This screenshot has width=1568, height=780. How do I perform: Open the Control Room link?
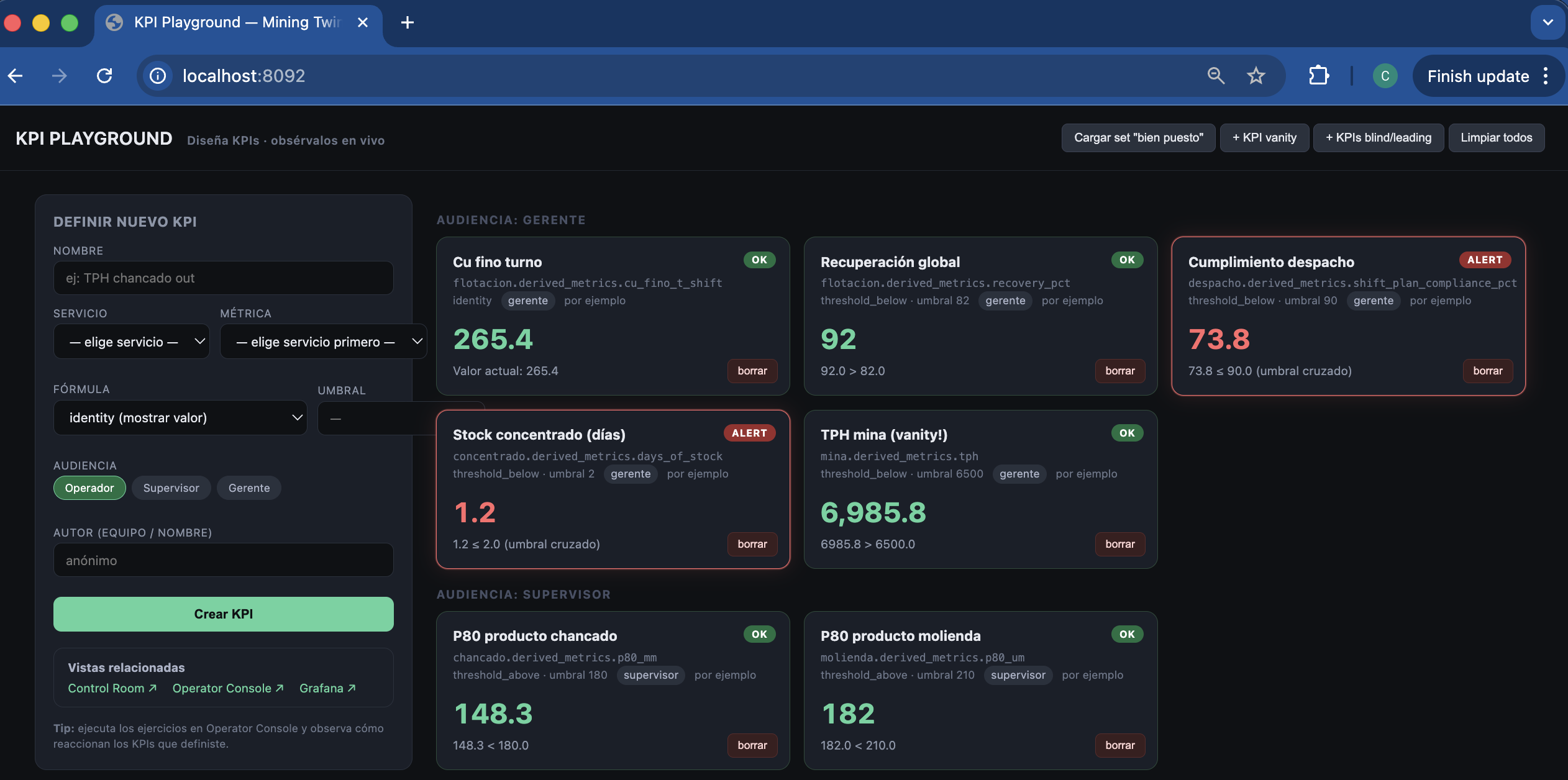112,688
